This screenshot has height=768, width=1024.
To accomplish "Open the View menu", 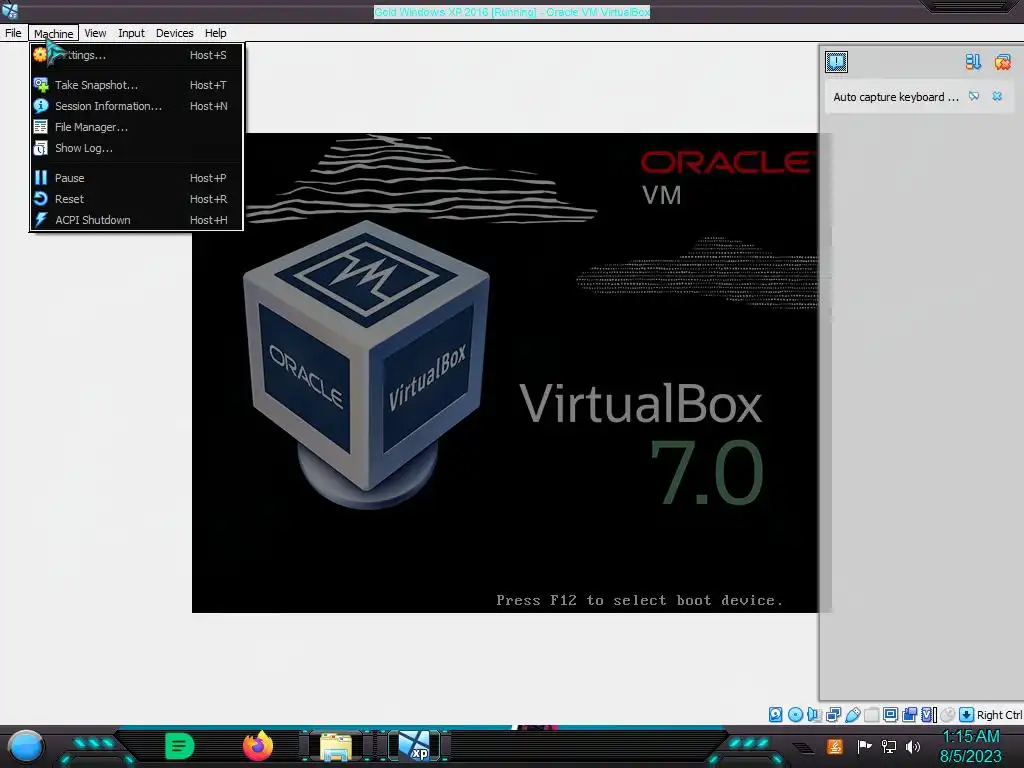I will pos(95,33).
